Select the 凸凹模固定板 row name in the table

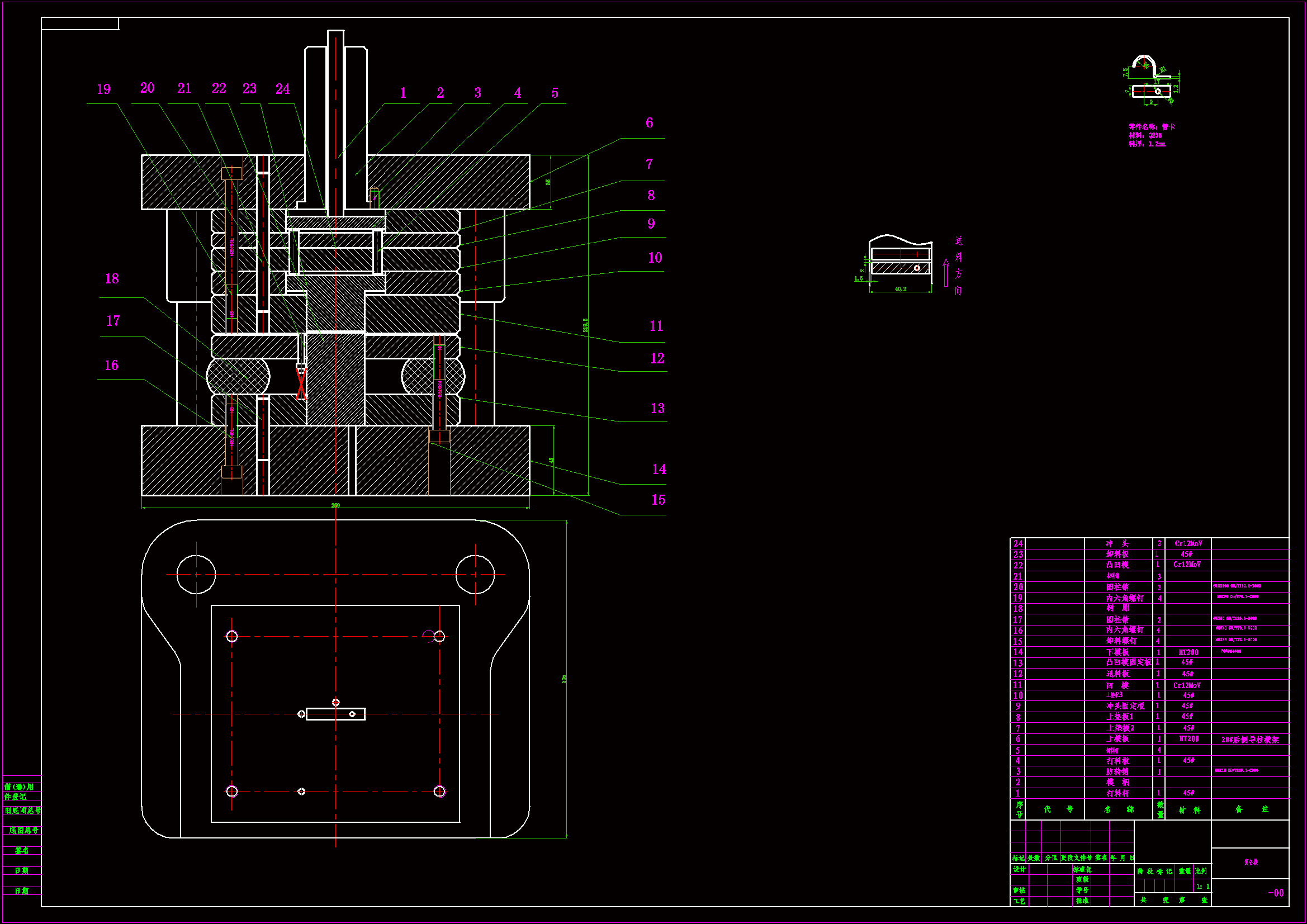[1128, 663]
